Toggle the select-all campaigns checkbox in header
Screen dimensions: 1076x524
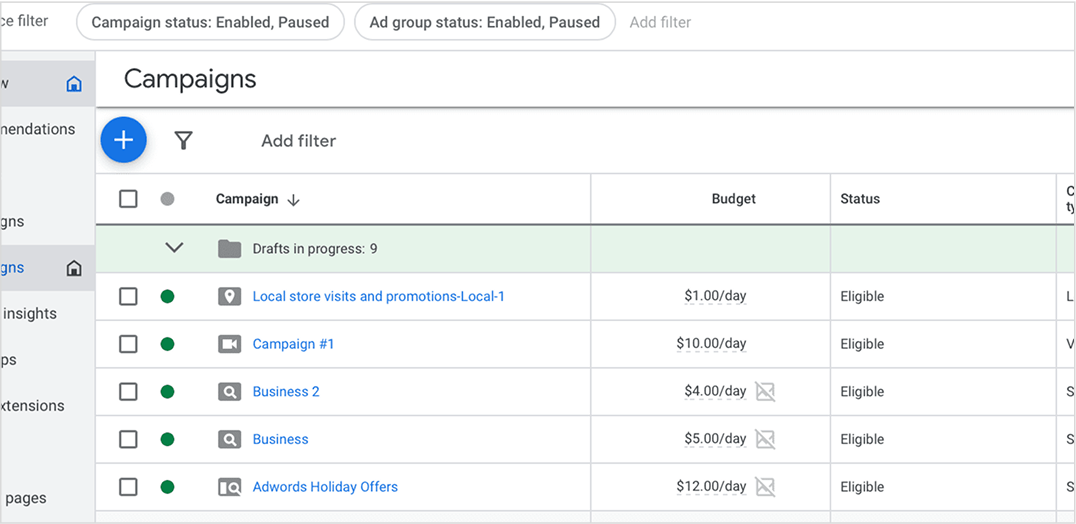point(128,199)
